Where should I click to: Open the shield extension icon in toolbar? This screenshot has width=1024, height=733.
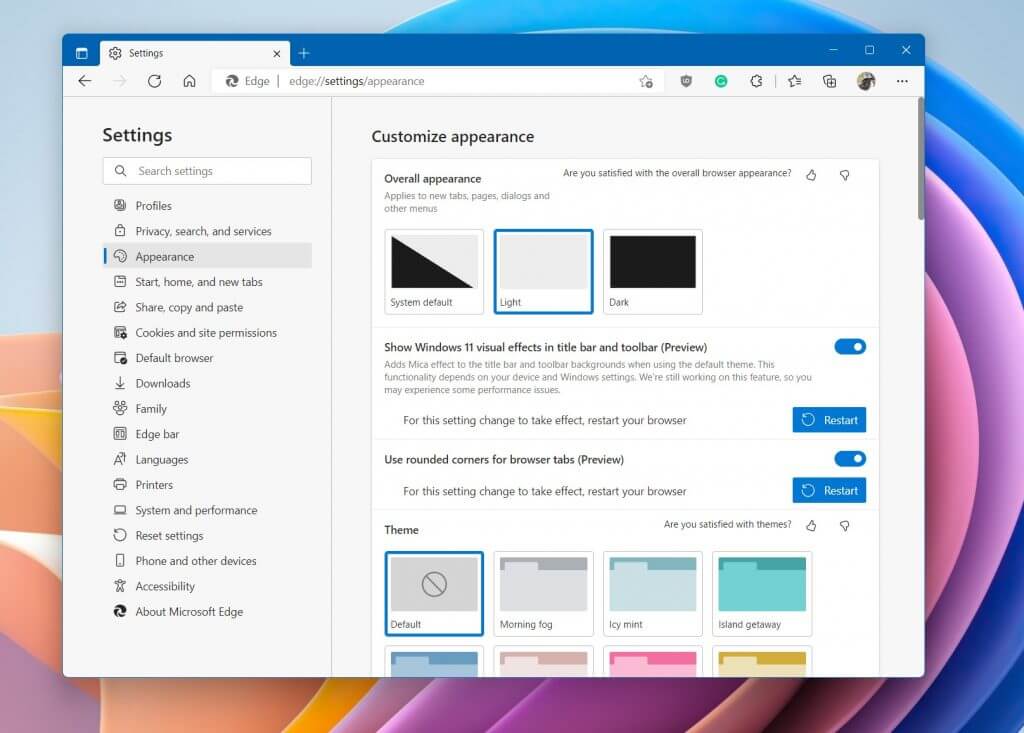click(x=686, y=81)
